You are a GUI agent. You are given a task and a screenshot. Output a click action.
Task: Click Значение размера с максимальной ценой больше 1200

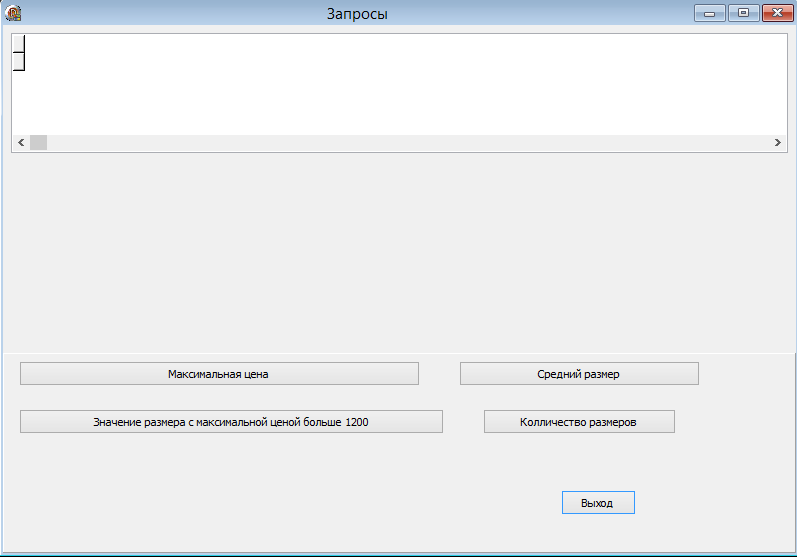(x=231, y=422)
